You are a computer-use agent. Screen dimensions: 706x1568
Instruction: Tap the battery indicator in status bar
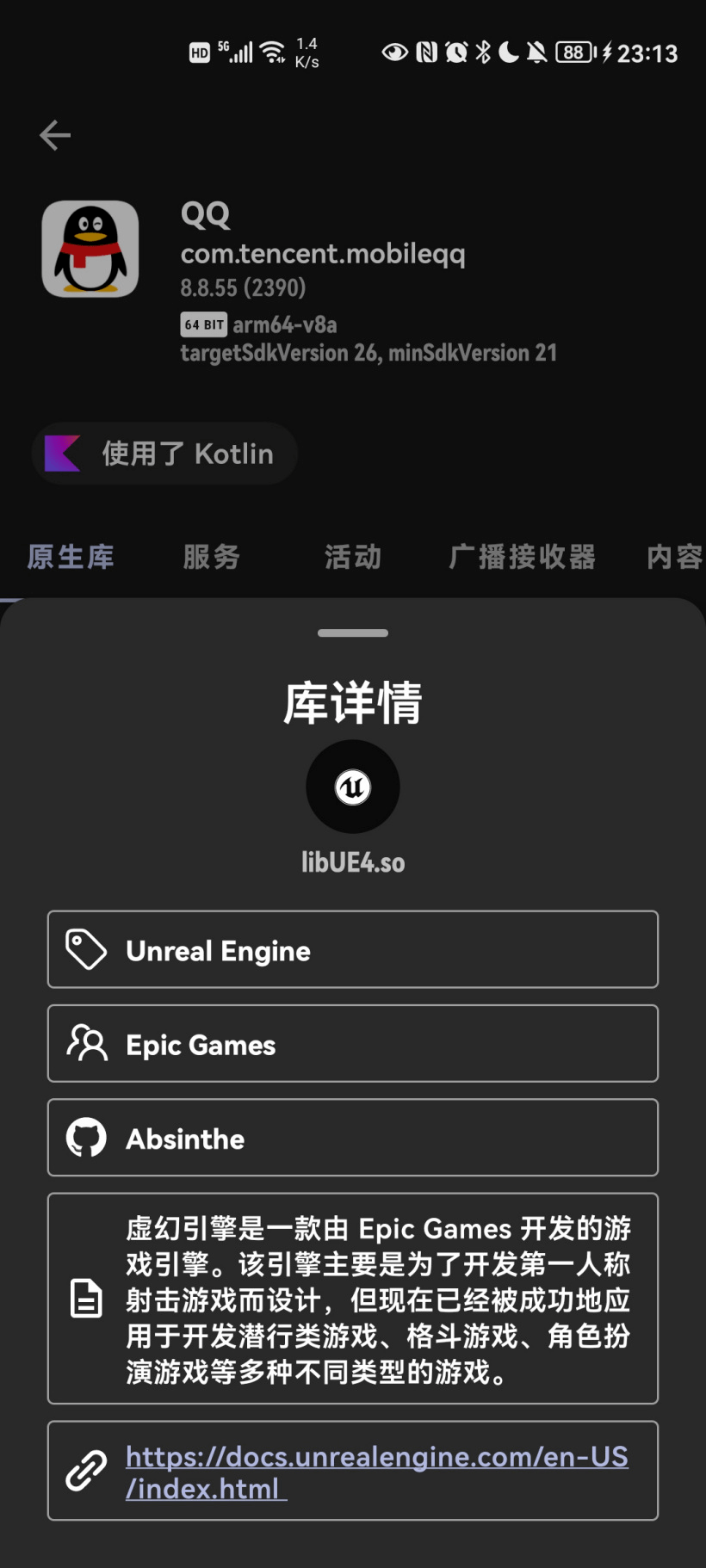(576, 52)
